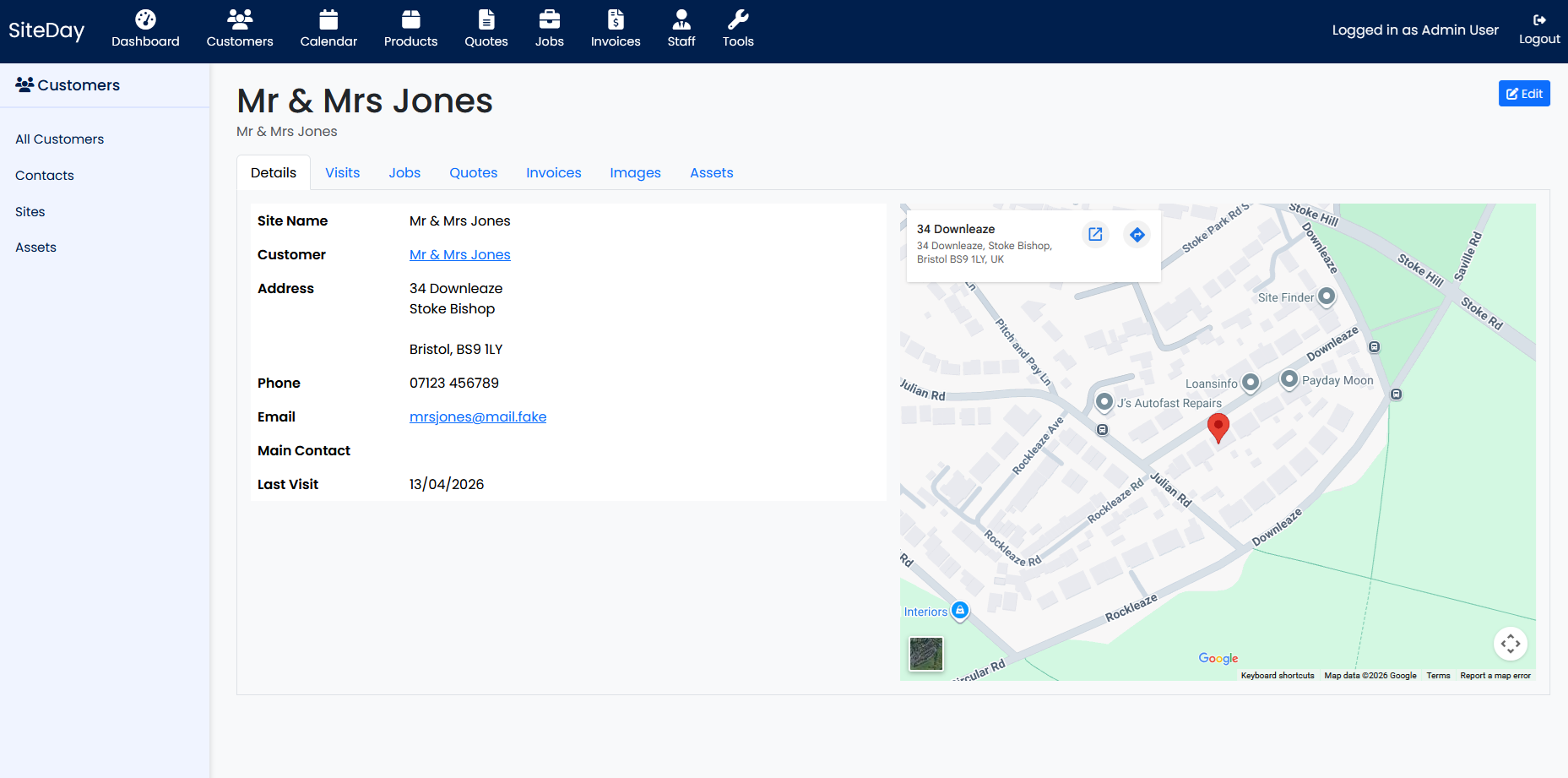
Task: Switch to the Images tab
Action: point(635,172)
